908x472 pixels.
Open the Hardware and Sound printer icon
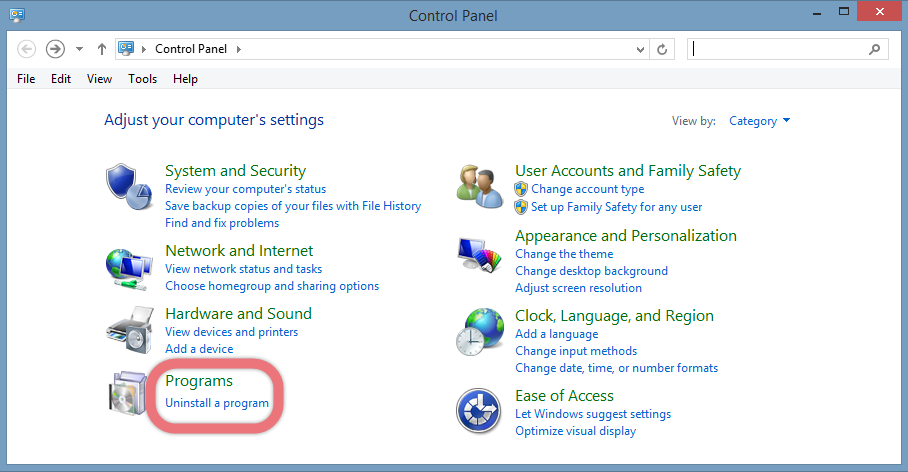coord(130,330)
